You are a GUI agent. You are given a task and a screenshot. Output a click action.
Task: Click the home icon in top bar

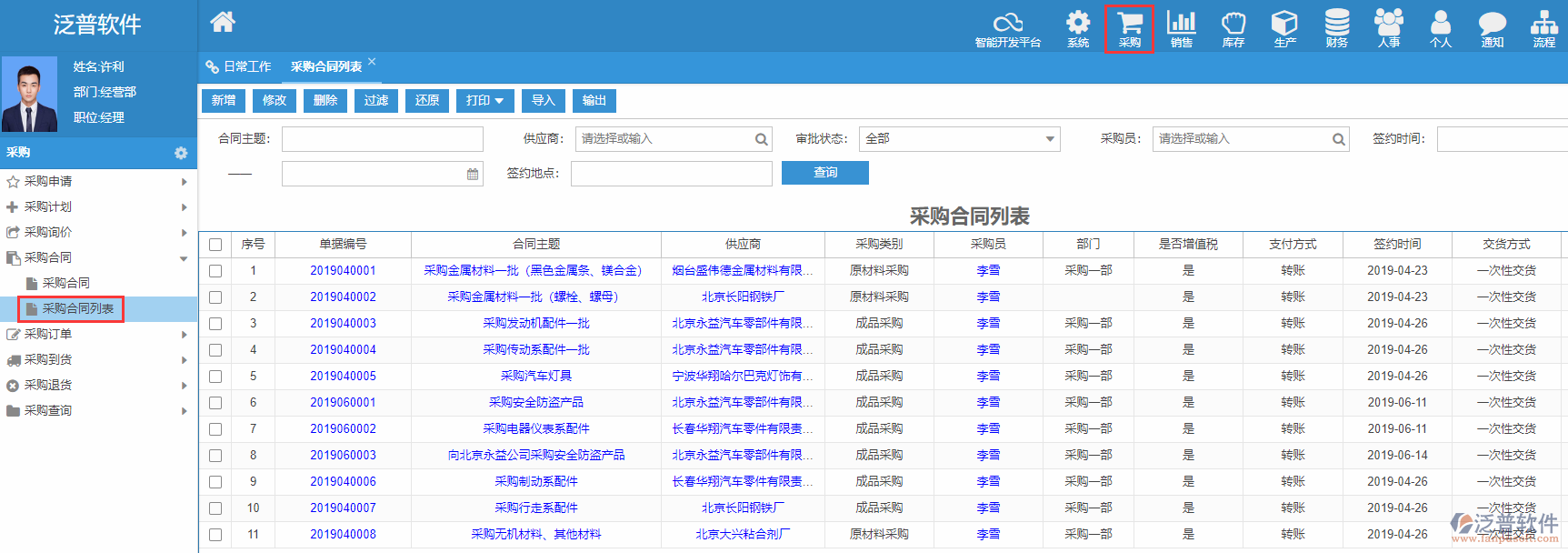tap(223, 22)
